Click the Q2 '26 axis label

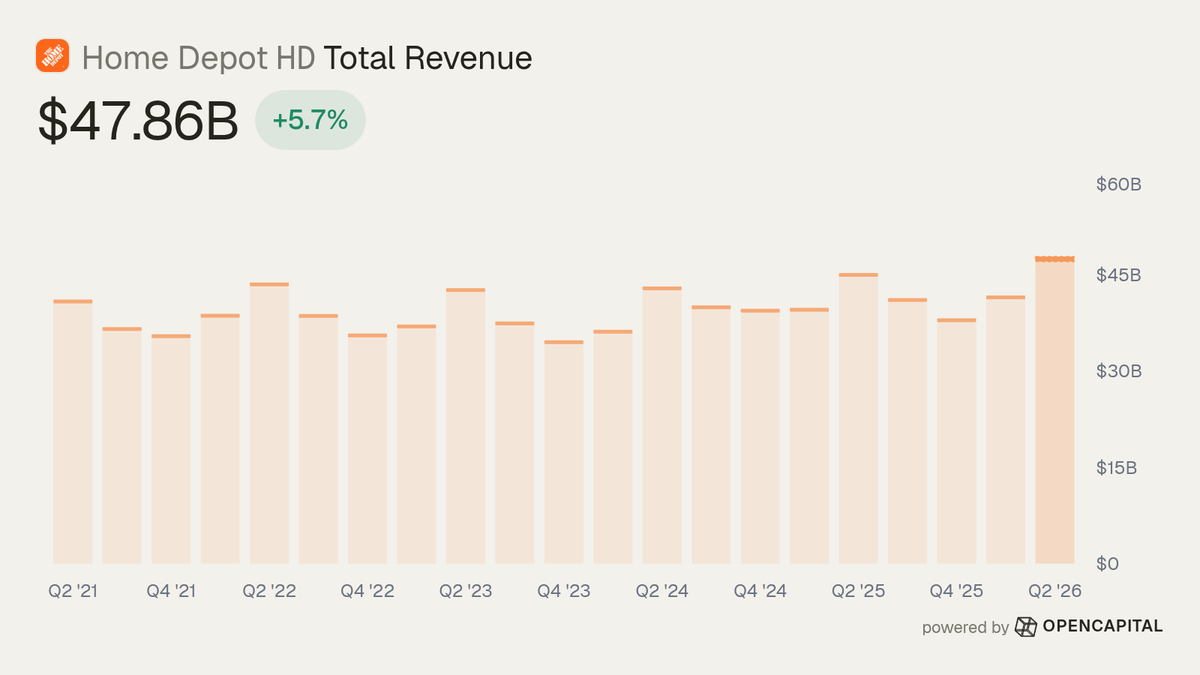1055,592
